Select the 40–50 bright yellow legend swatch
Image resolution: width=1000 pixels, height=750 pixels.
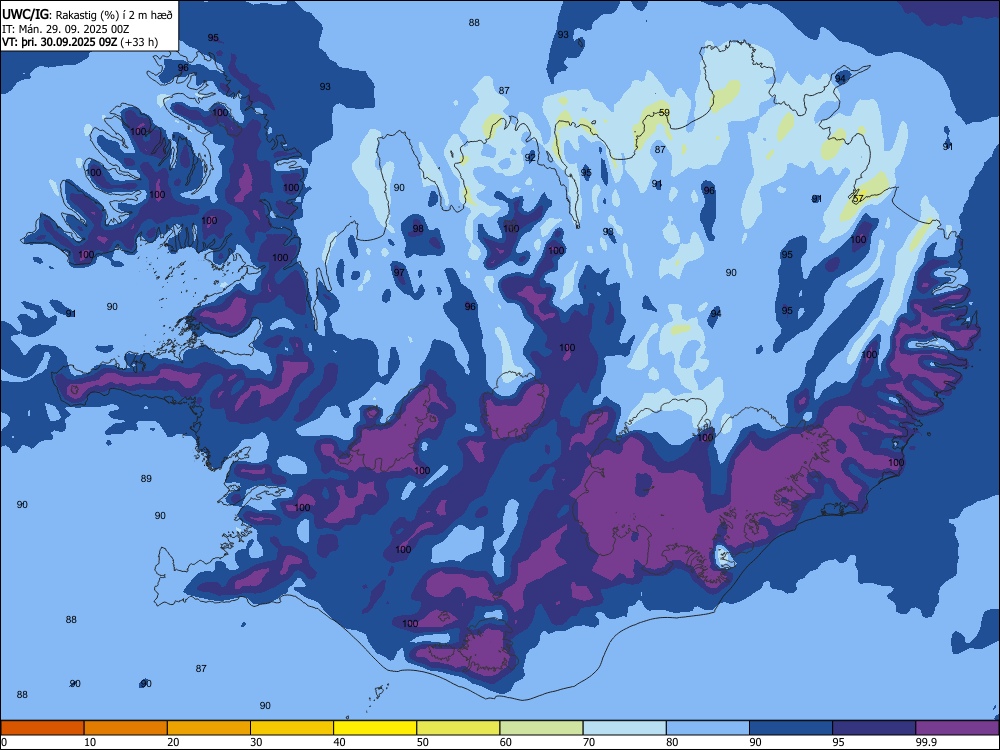[375, 728]
